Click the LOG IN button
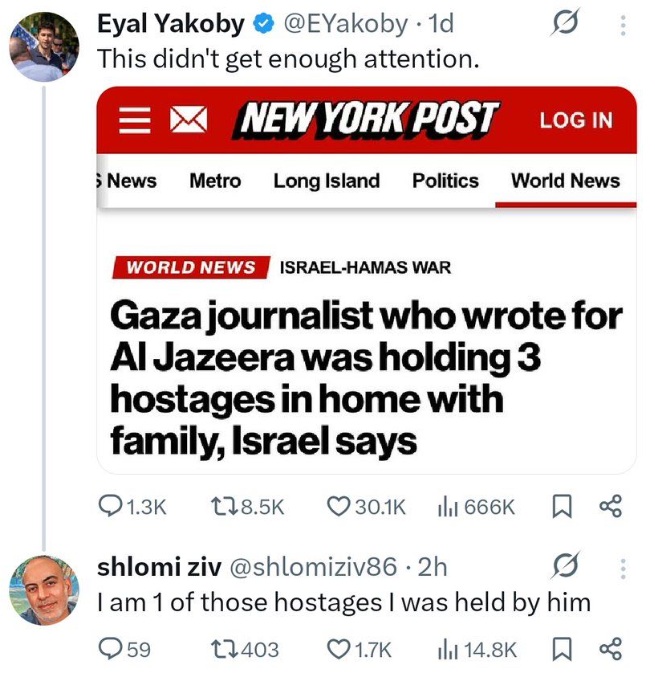The image size is (655, 677). (x=576, y=120)
